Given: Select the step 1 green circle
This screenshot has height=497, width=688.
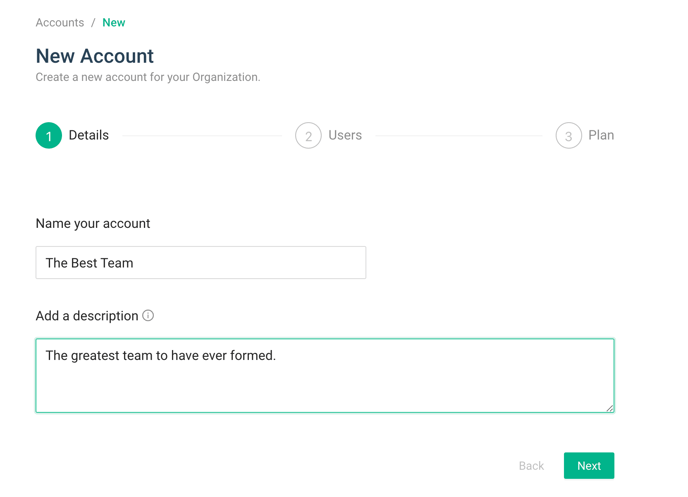Looking at the screenshot, I should coord(49,135).
